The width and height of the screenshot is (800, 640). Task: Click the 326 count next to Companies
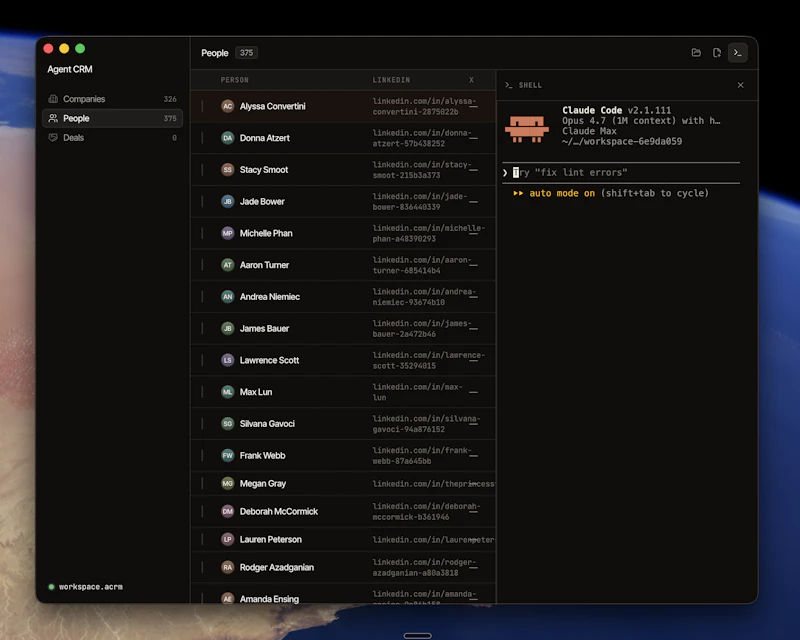(x=170, y=99)
